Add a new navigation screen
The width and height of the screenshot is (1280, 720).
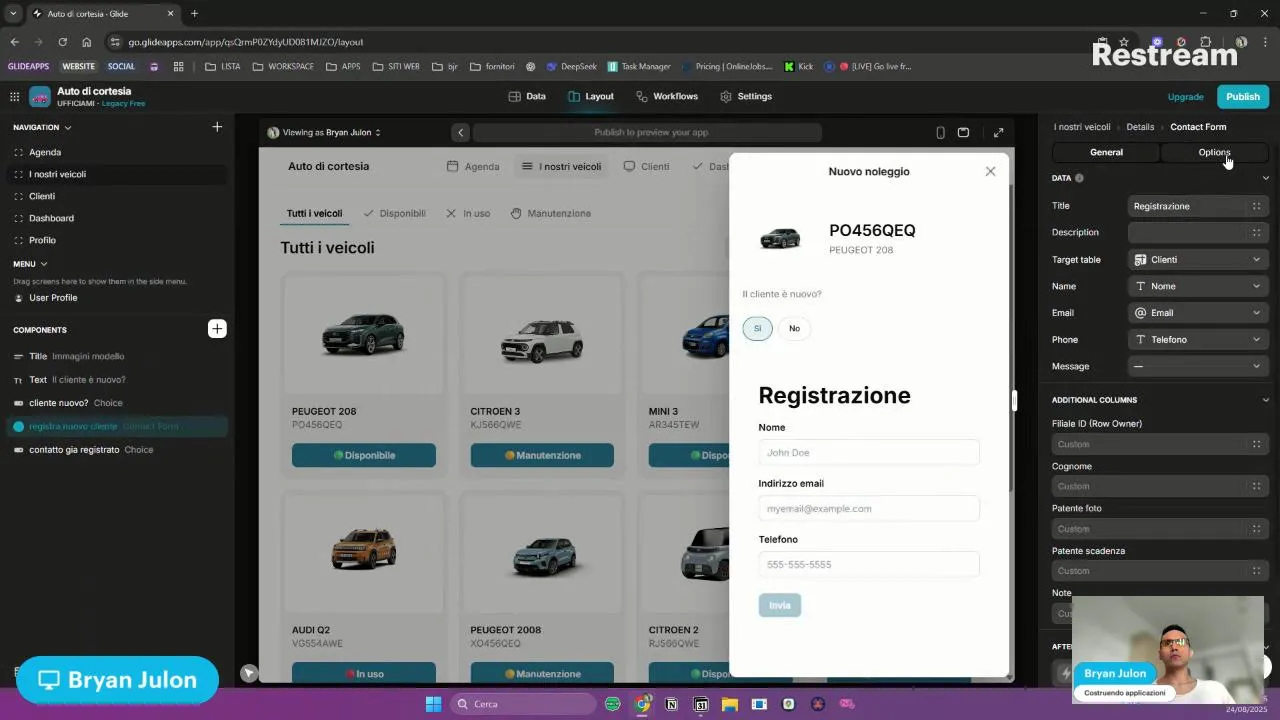point(217,127)
